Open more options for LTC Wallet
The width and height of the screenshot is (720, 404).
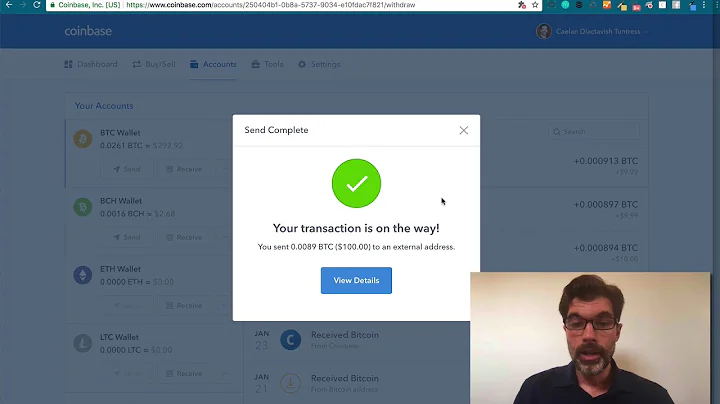(x=225, y=374)
